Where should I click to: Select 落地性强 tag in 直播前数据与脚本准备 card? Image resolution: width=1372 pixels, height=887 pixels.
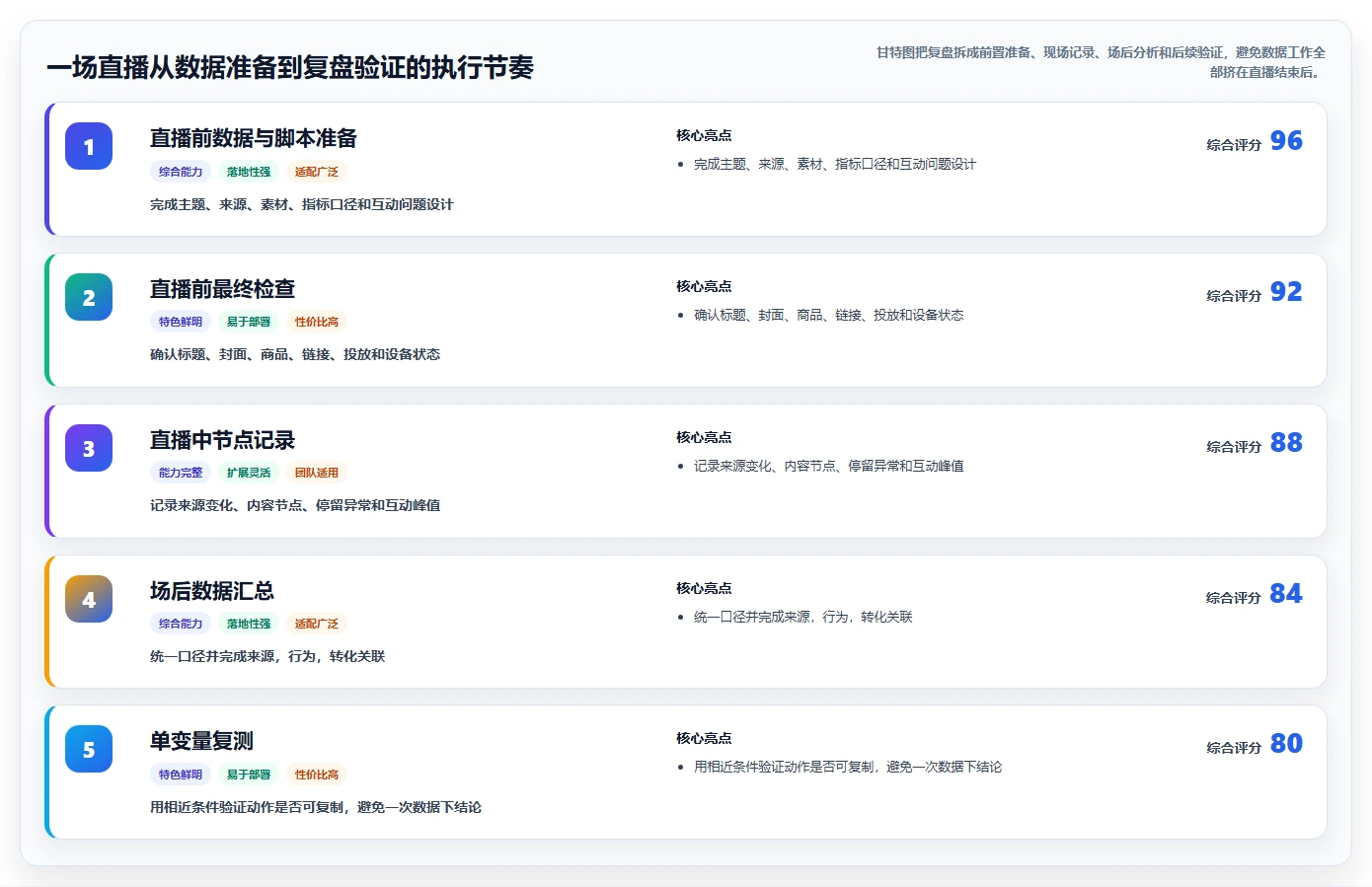249,172
